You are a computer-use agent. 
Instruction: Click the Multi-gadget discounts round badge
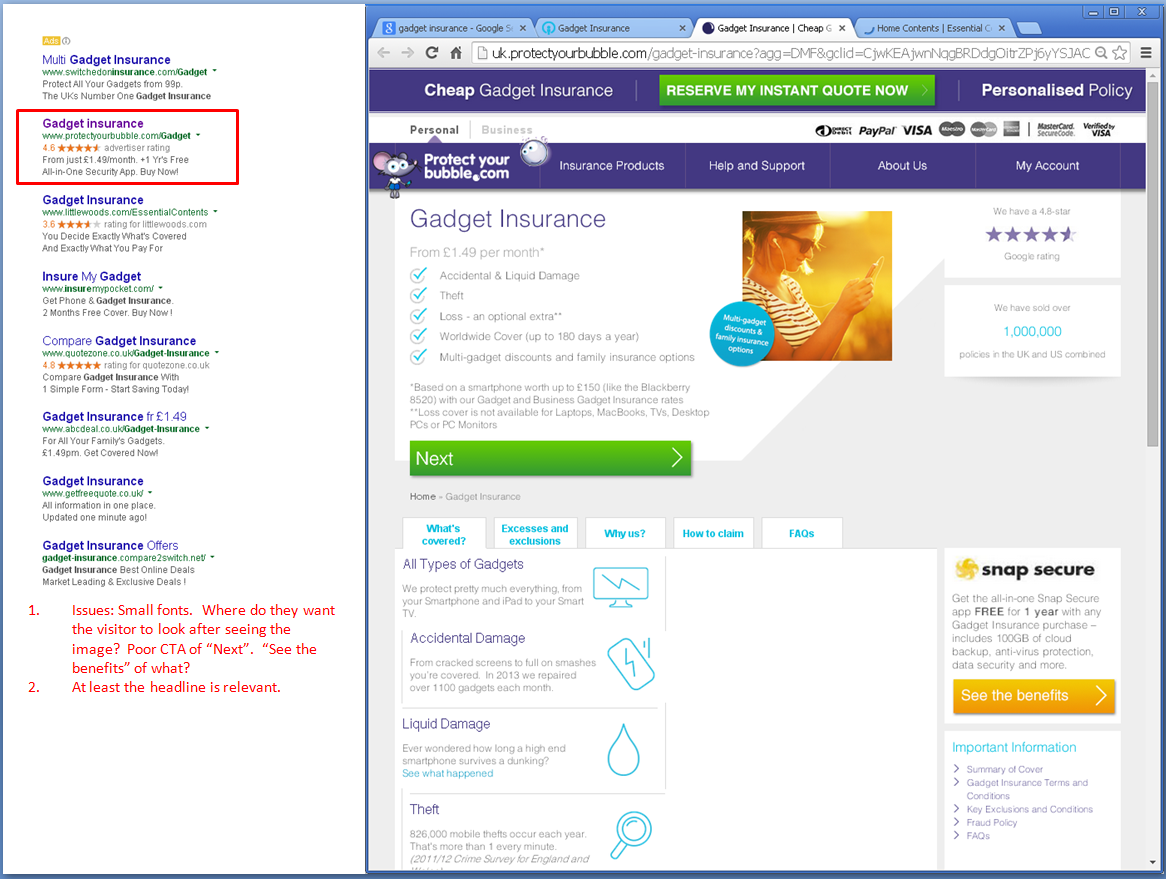(x=741, y=334)
